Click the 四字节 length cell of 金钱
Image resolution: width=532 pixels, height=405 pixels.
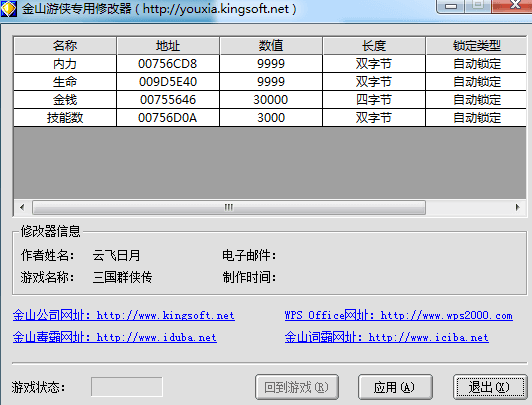374,100
